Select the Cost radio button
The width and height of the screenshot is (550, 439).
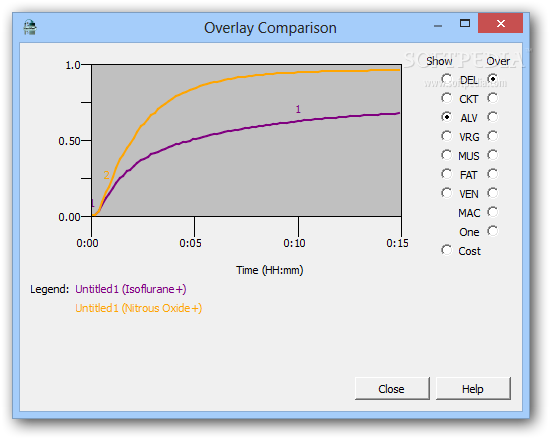(447, 250)
